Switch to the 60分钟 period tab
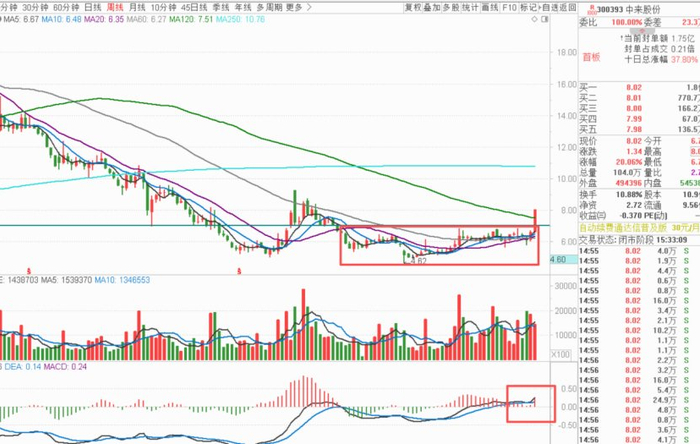The image size is (700, 444). pyautogui.click(x=66, y=7)
